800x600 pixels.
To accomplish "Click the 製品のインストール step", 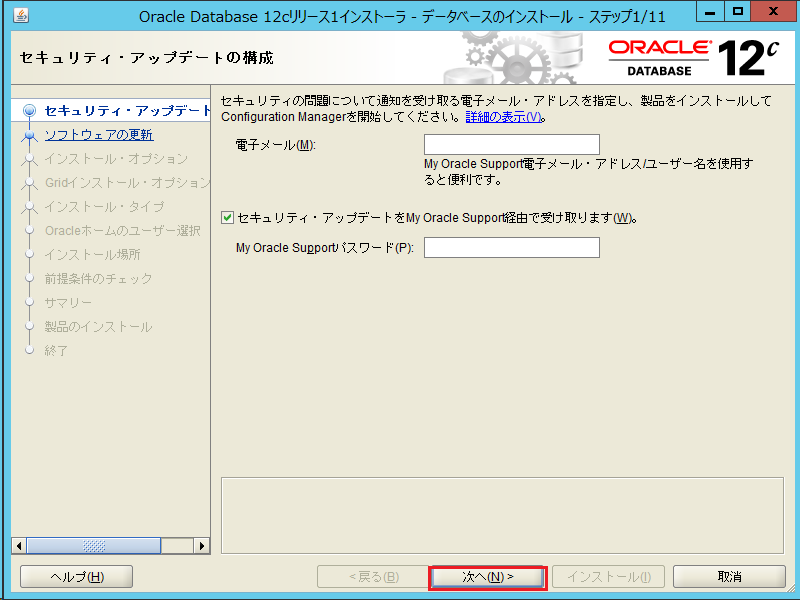I will [98, 327].
